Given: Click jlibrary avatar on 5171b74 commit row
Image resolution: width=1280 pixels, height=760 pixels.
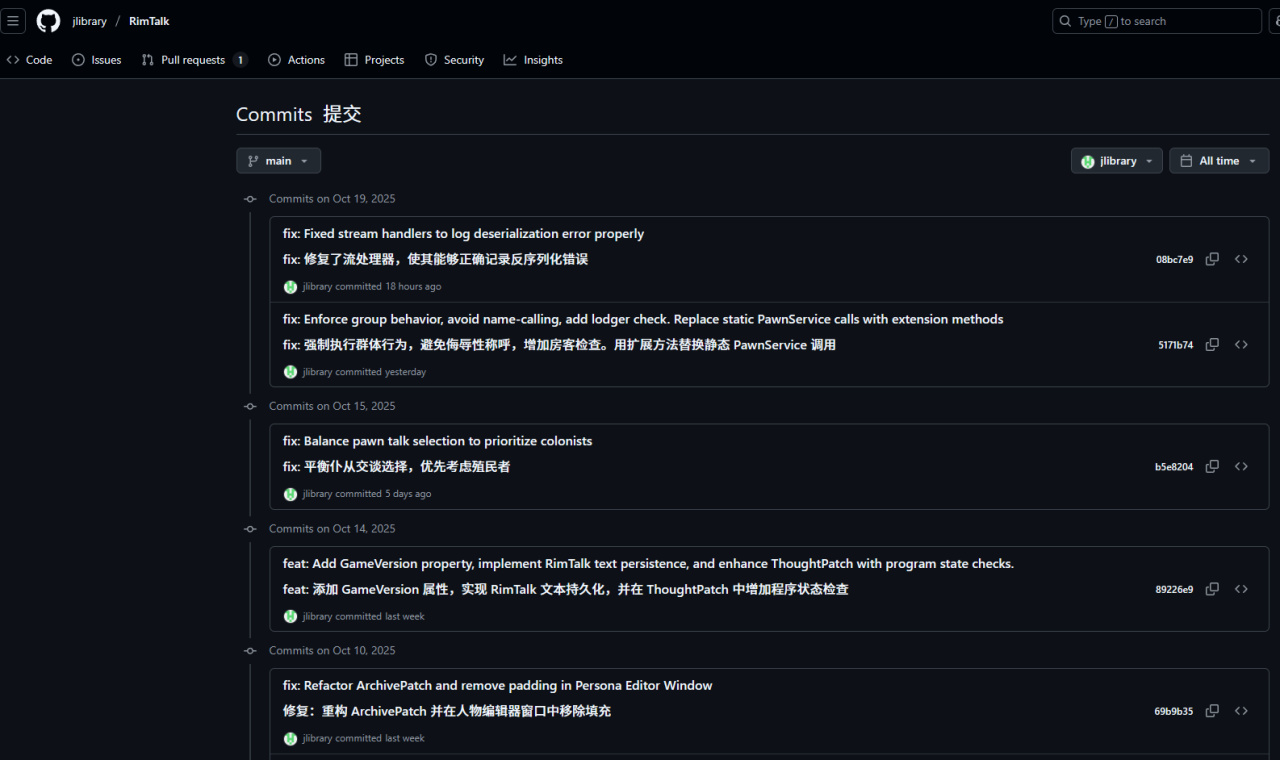Looking at the screenshot, I should [290, 372].
